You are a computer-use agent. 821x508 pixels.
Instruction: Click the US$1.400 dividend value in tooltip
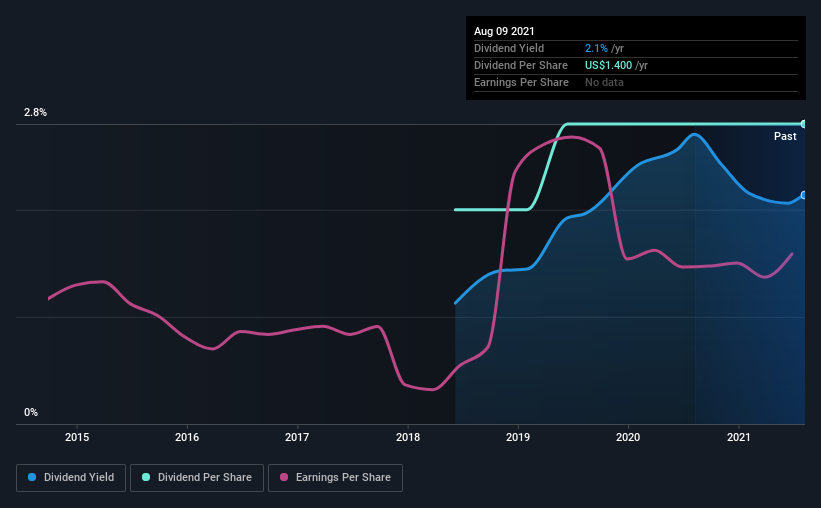pyautogui.click(x=608, y=65)
